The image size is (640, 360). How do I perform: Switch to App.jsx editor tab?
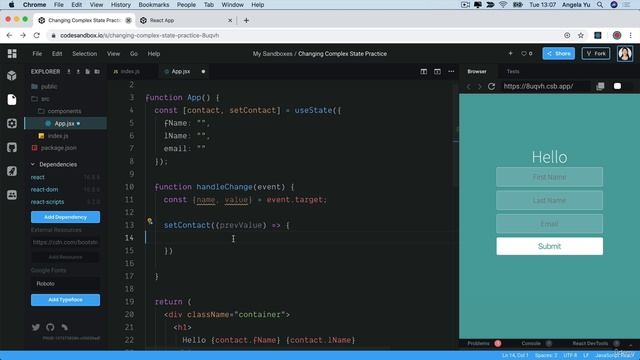181,71
